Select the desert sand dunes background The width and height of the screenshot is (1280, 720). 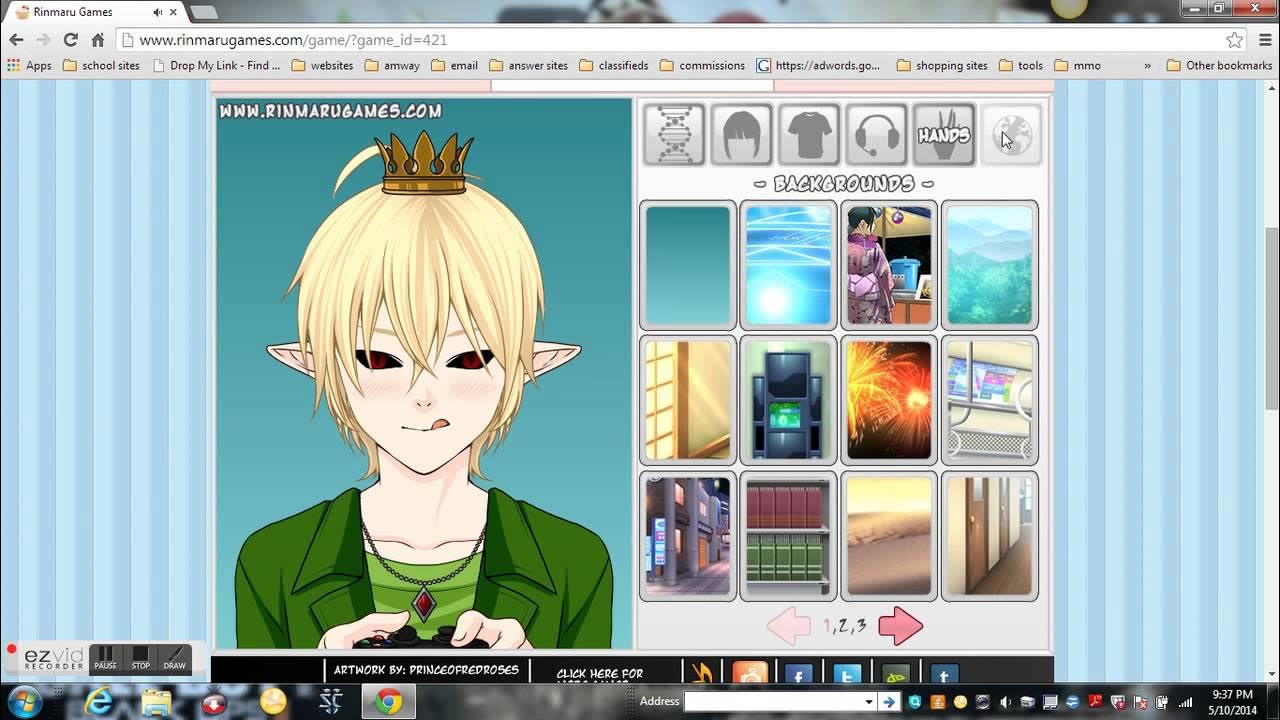pyautogui.click(x=889, y=536)
